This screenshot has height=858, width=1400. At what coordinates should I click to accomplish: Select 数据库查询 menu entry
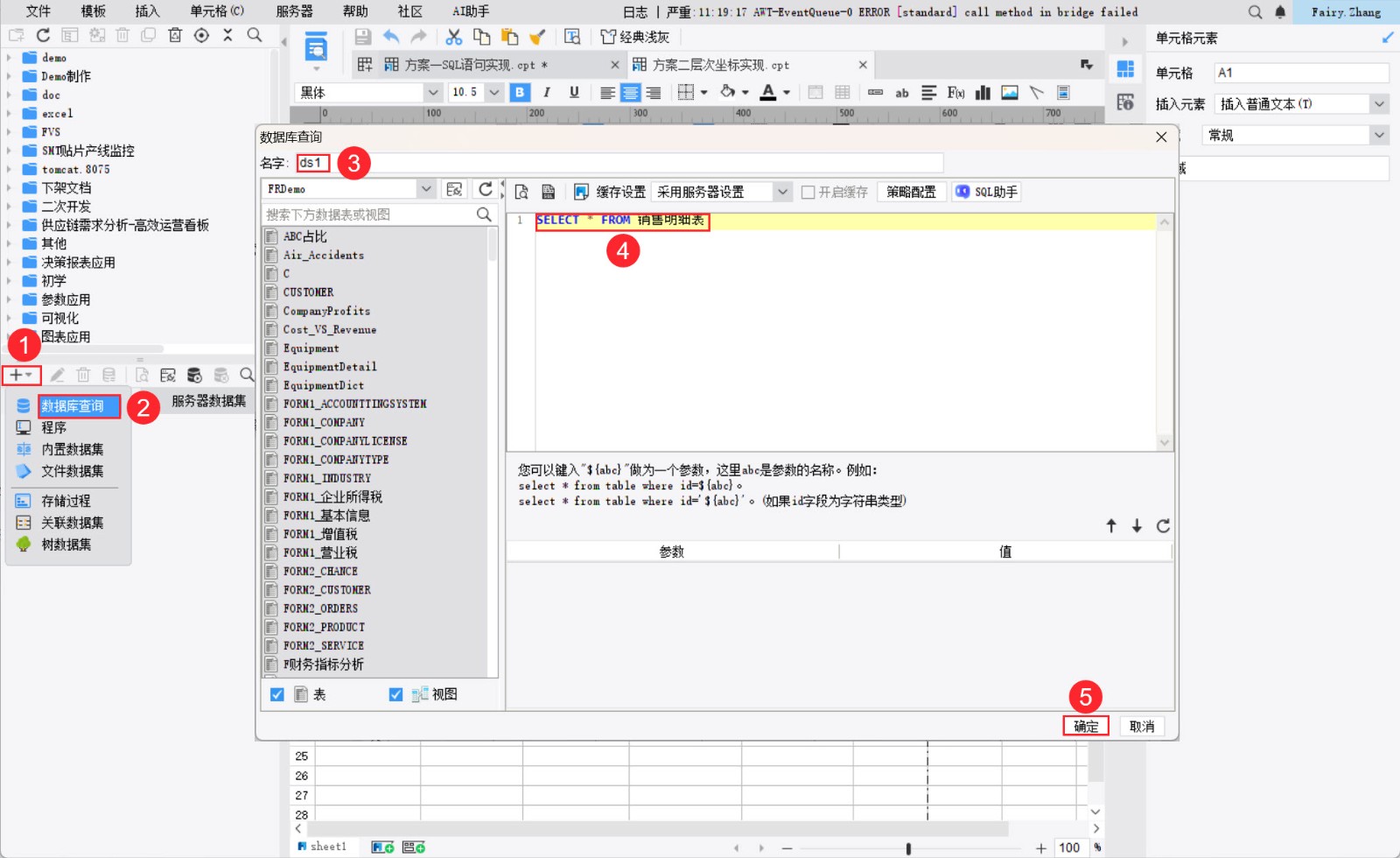pyautogui.click(x=73, y=406)
